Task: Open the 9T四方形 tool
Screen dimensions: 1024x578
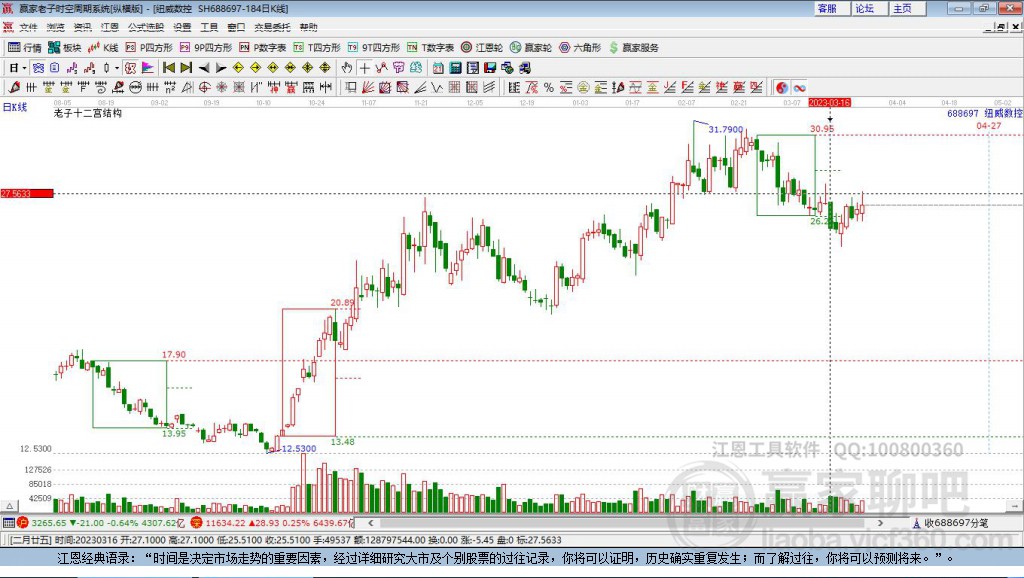Action: coord(374,48)
